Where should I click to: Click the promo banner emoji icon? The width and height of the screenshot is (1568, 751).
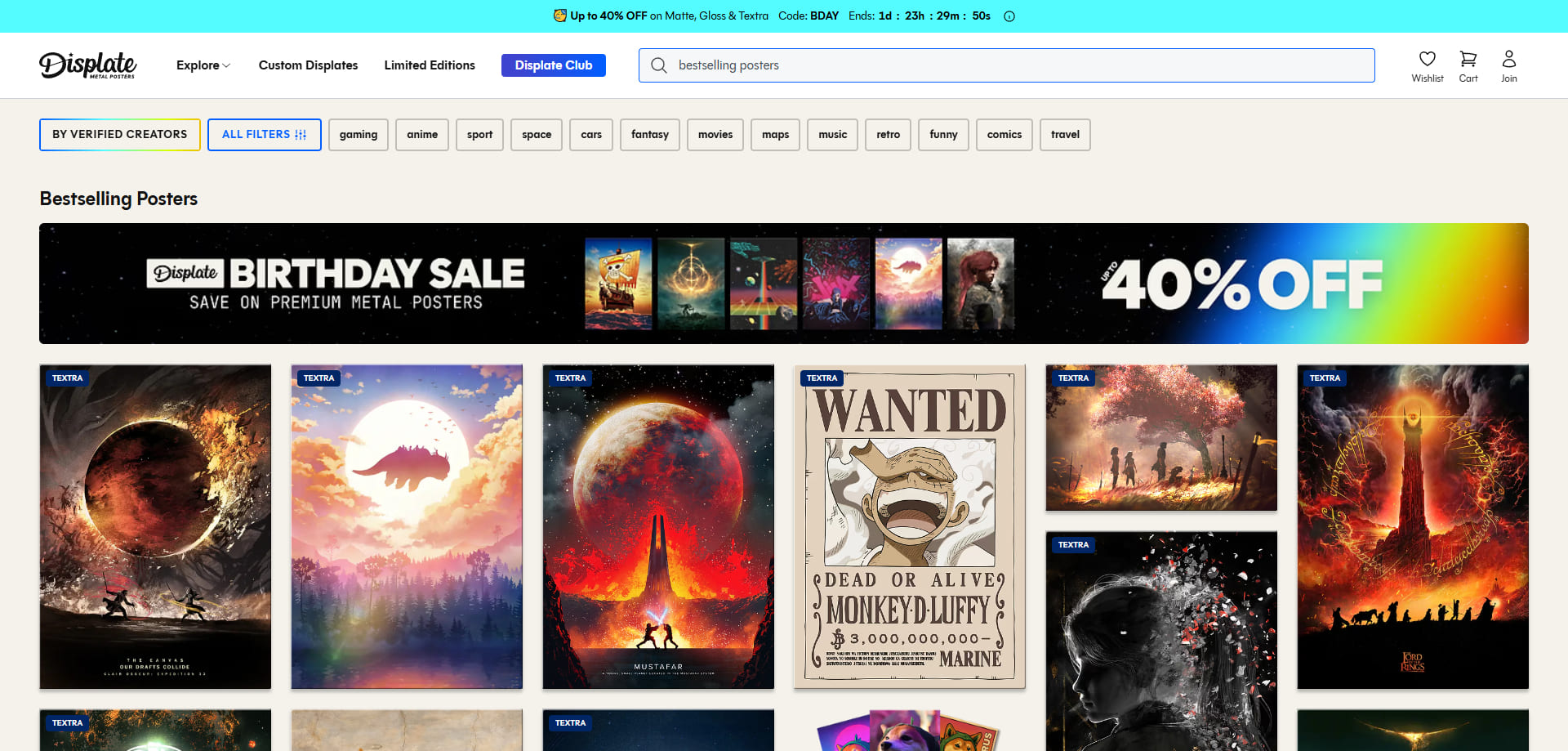point(559,16)
